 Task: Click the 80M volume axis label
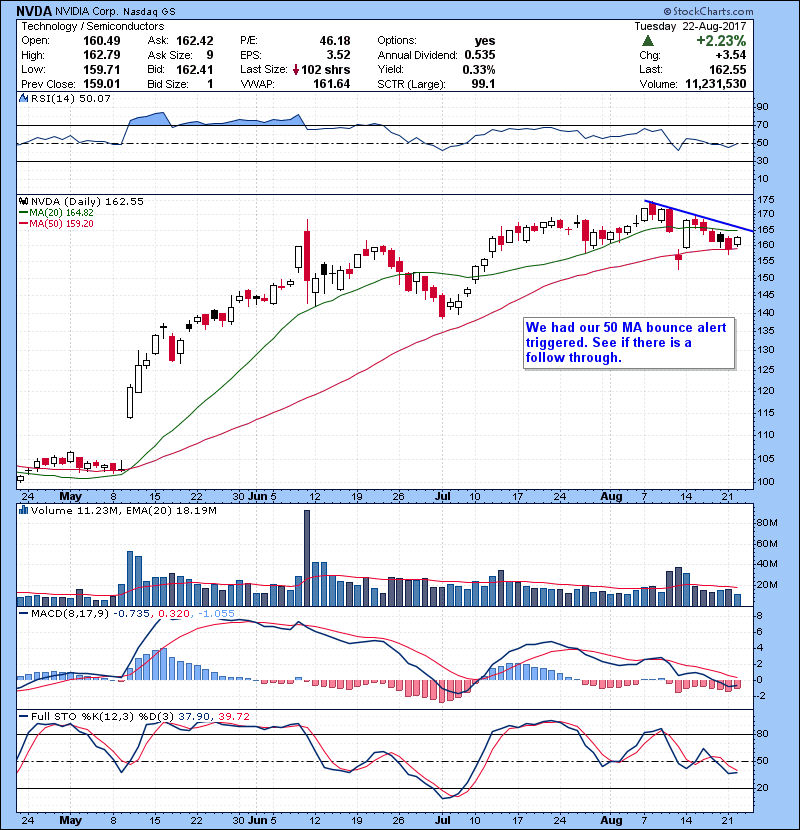767,523
